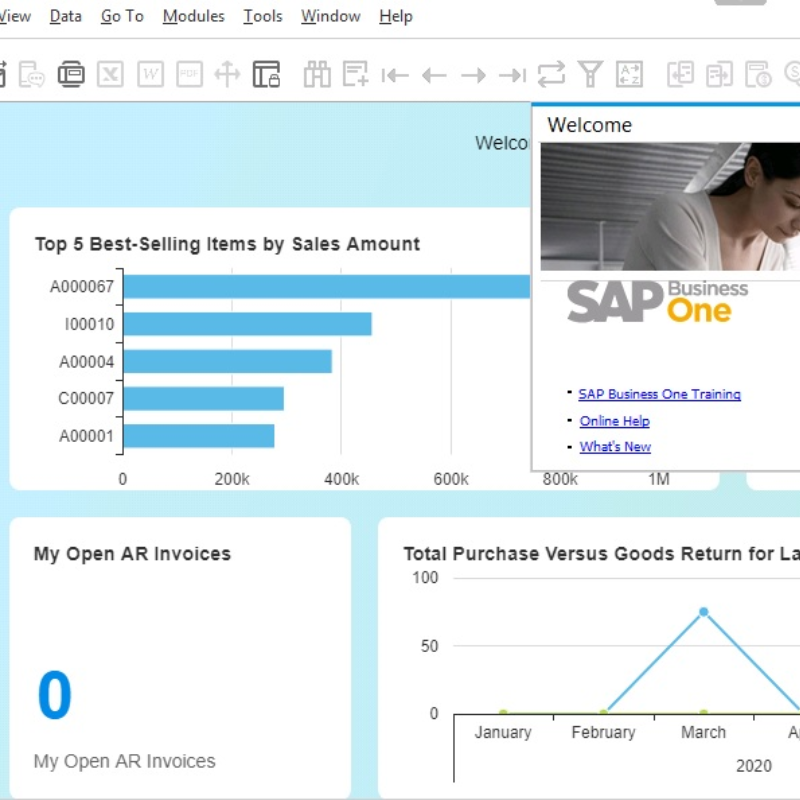
Task: Click the March data point on purchase chart
Action: [704, 612]
